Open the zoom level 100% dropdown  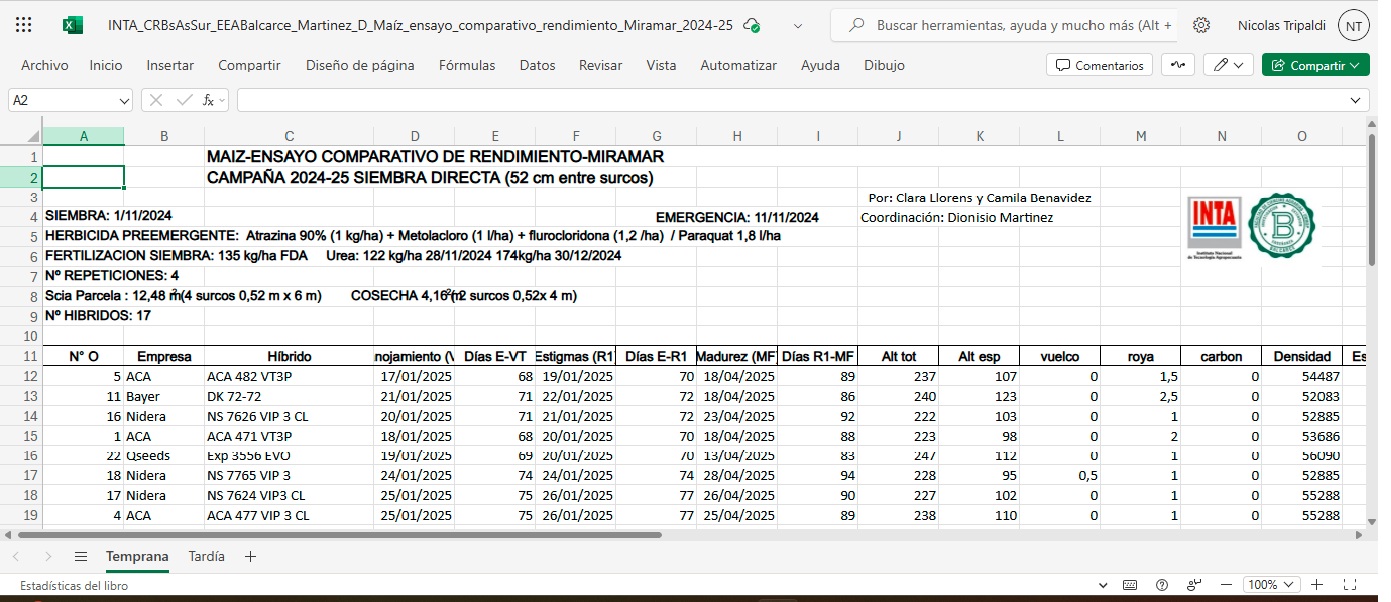pos(1271,585)
